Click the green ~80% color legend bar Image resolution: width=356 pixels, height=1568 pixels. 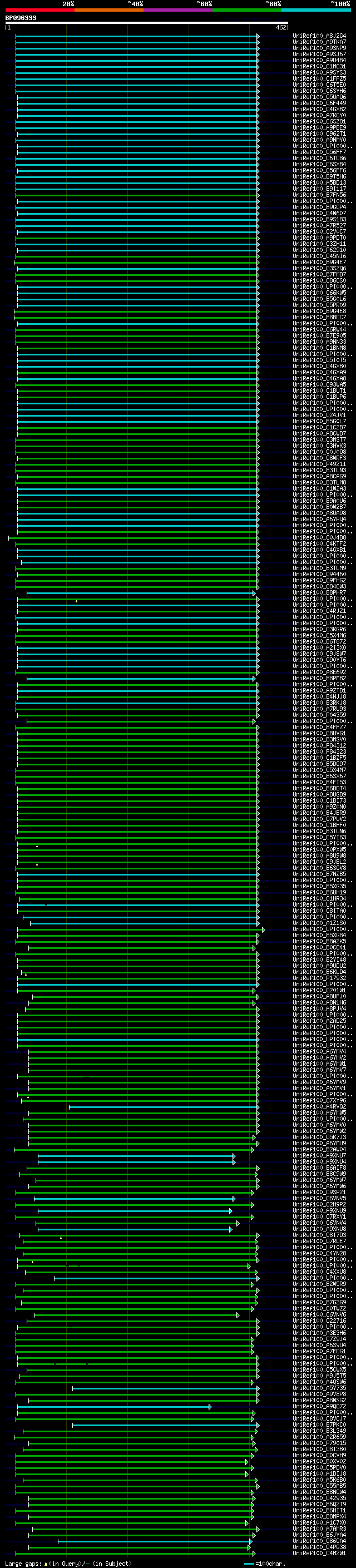[247, 10]
